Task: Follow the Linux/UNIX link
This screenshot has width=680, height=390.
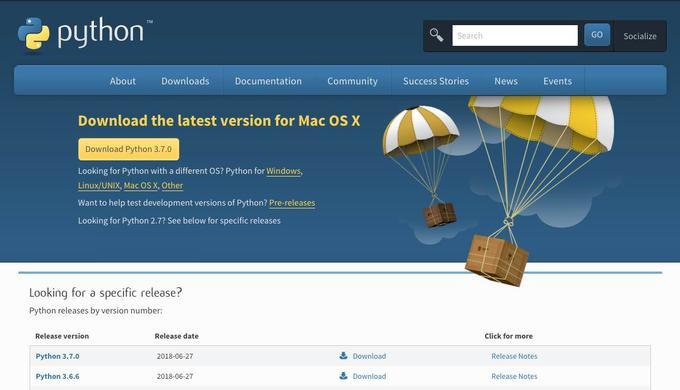Action: pos(99,185)
